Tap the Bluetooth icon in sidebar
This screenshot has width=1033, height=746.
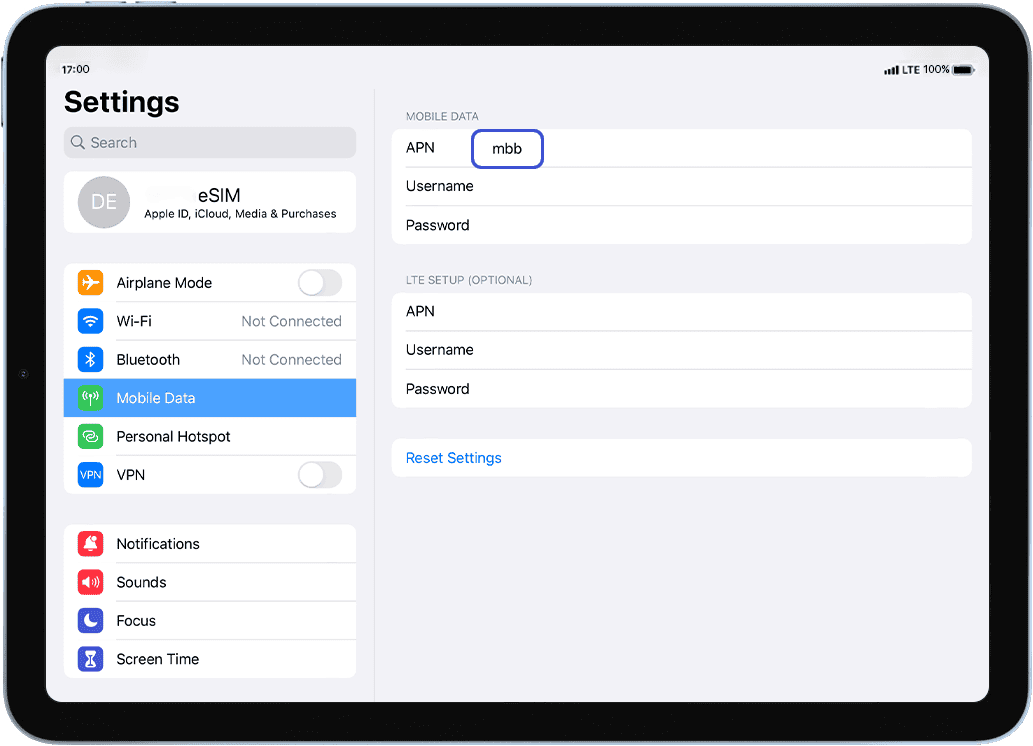pyautogui.click(x=91, y=360)
